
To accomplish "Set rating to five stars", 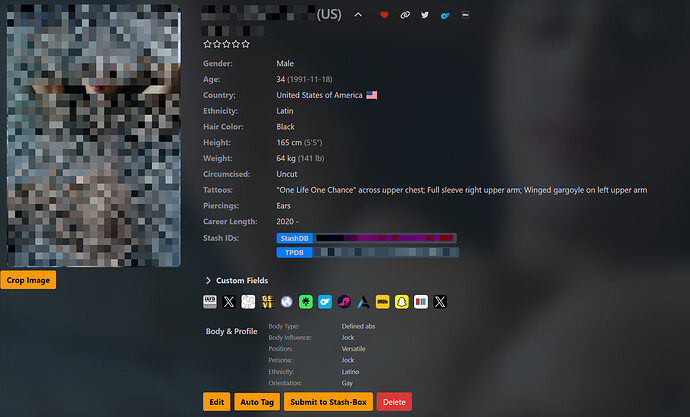I will point(246,44).
